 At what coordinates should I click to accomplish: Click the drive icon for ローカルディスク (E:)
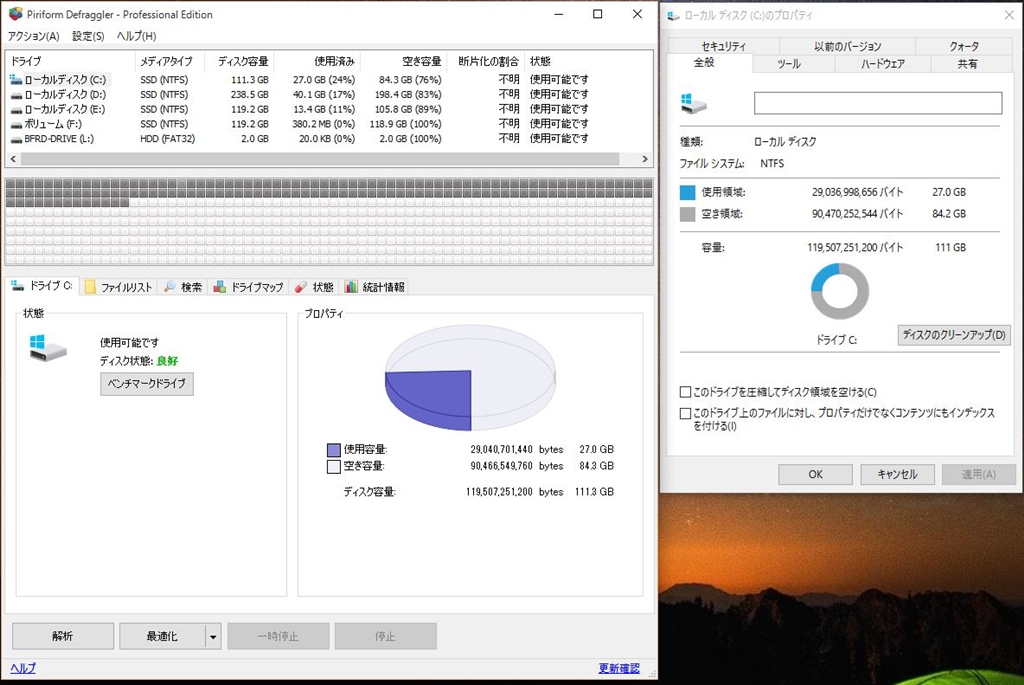point(16,110)
